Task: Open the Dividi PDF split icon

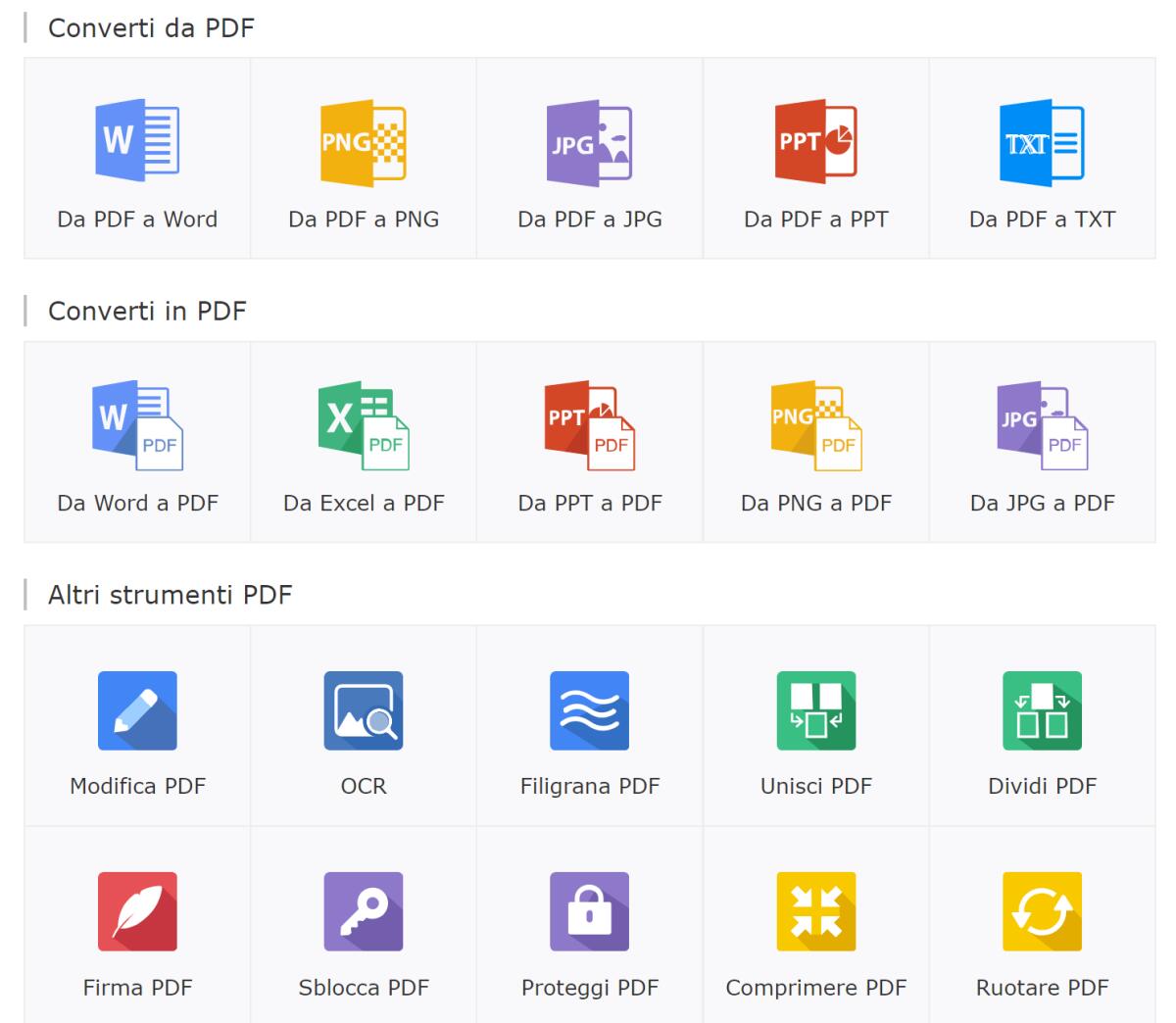Action: (x=1043, y=711)
